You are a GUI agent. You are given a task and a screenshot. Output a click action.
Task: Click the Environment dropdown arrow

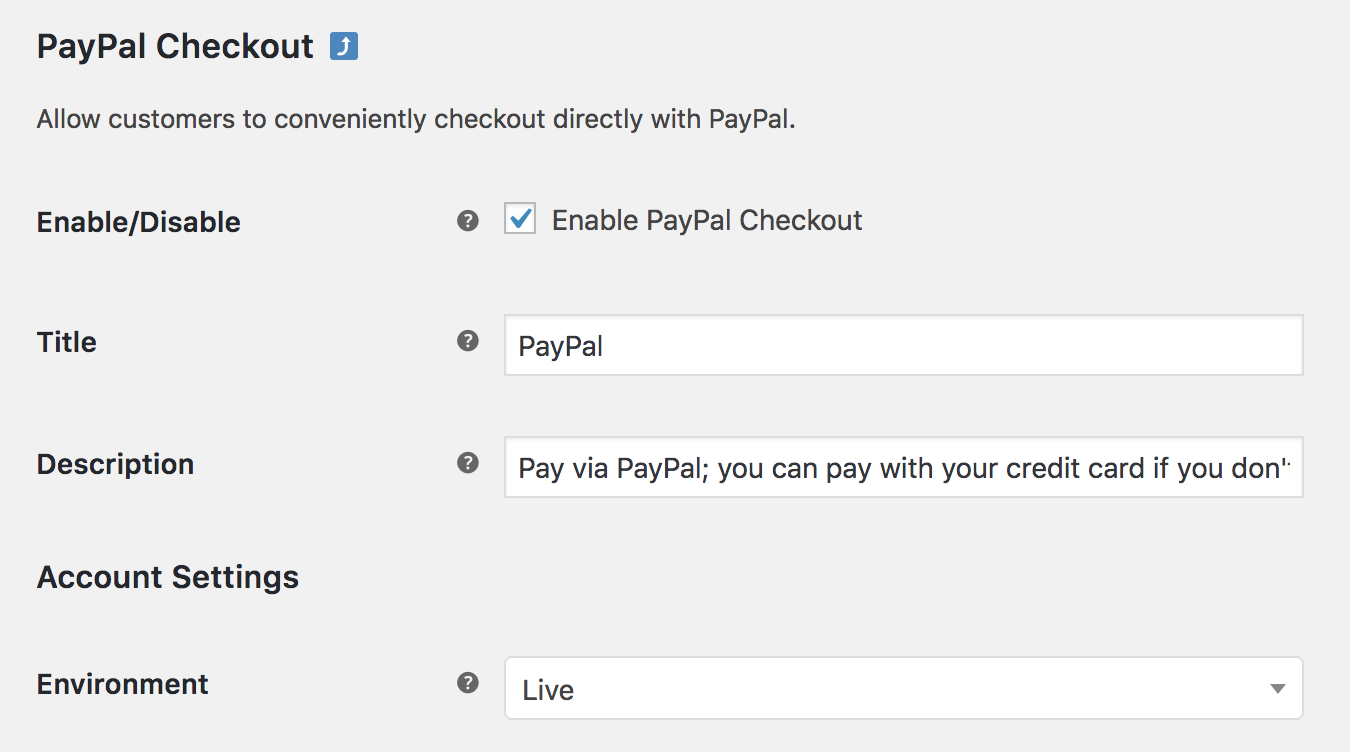(1277, 688)
